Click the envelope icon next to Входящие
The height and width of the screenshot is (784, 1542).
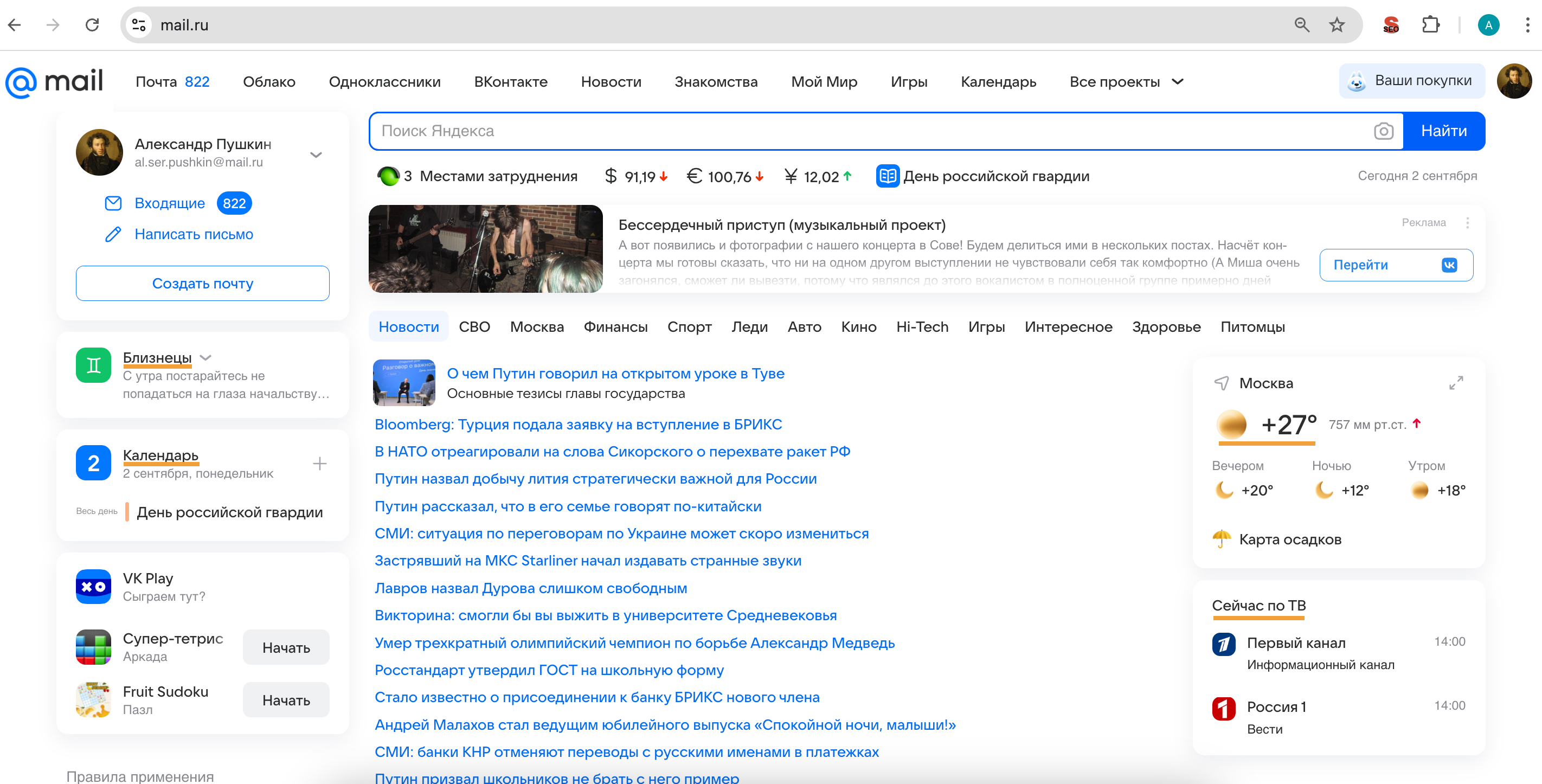113,203
